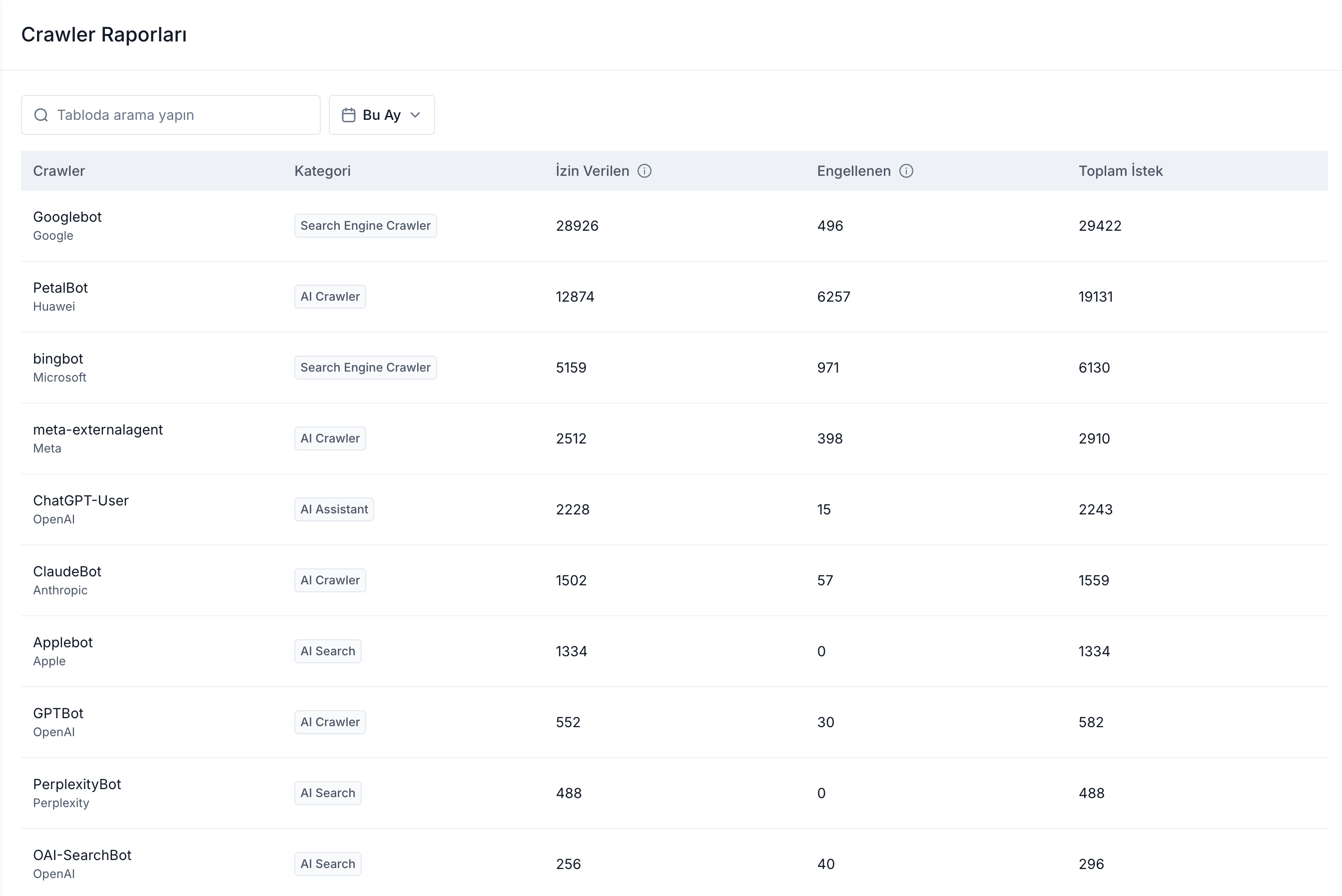The image size is (1342, 896).
Task: Click the bingbot crawler name
Action: (x=58, y=358)
